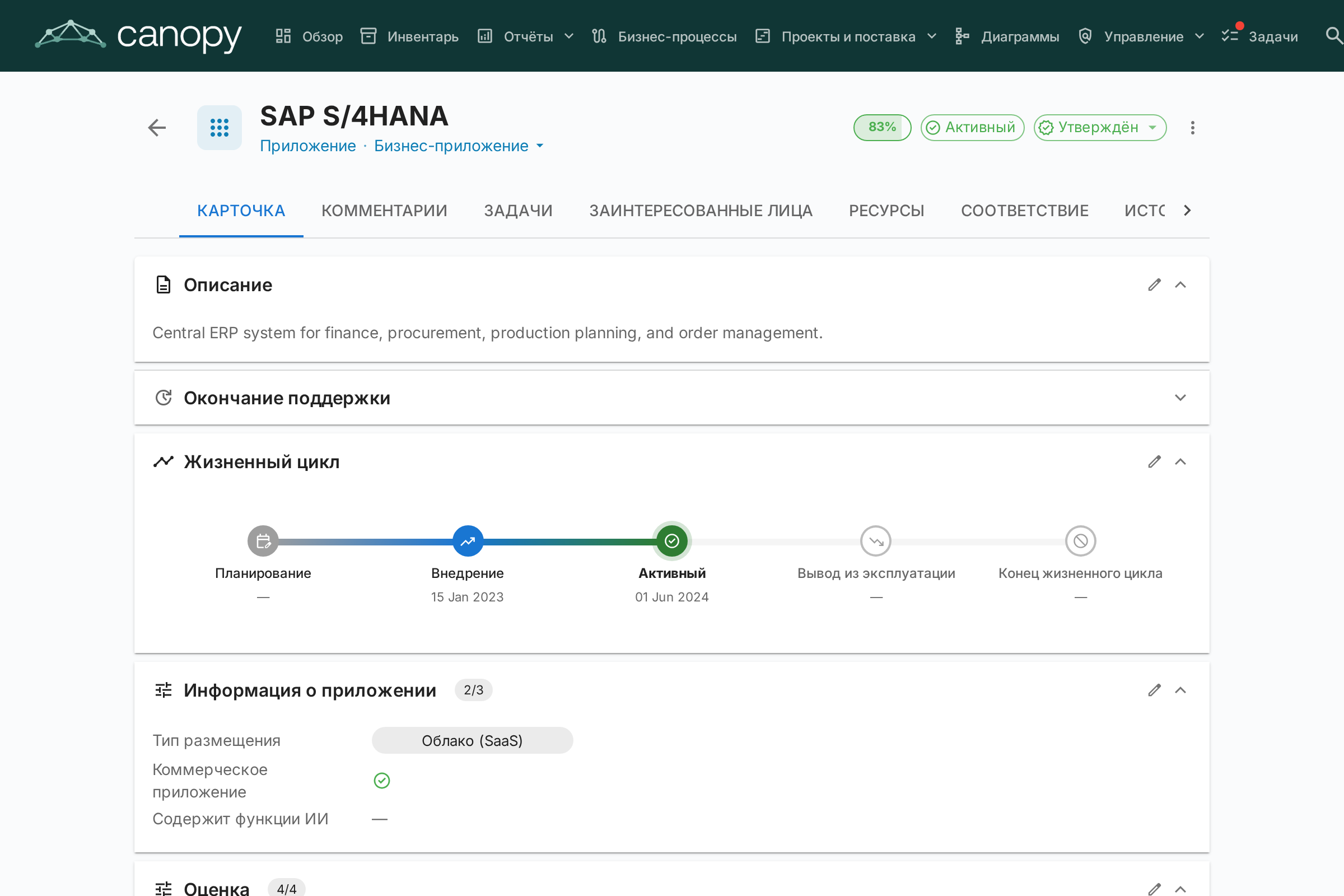Select the Активный lifecycle stage marker

672,540
